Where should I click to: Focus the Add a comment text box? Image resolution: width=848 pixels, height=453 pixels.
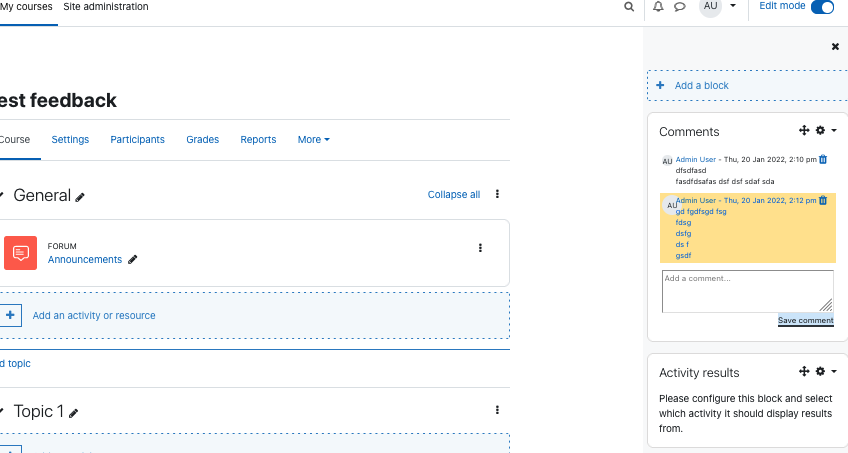(748, 291)
